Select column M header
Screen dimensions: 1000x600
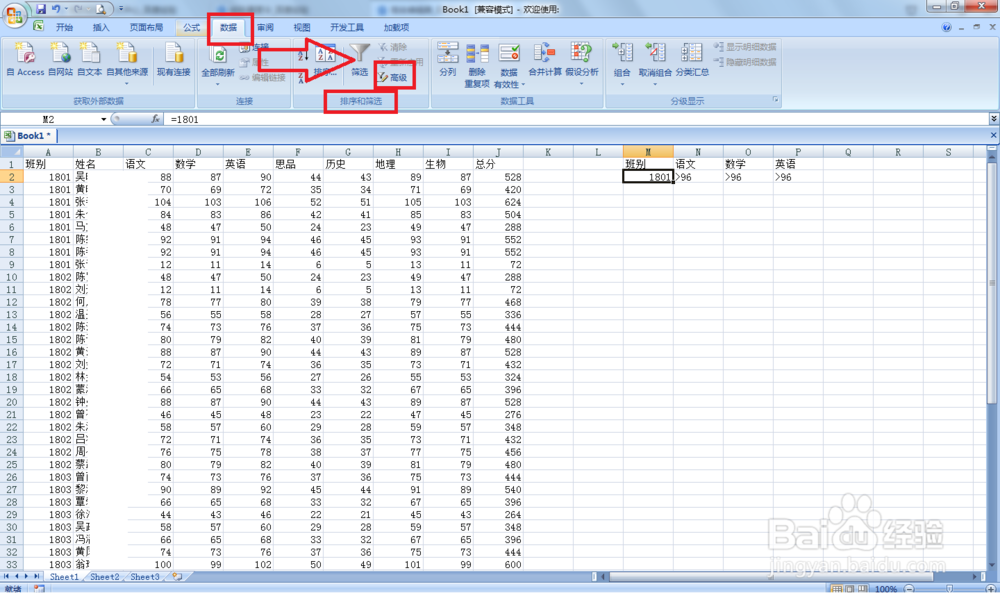(x=648, y=152)
